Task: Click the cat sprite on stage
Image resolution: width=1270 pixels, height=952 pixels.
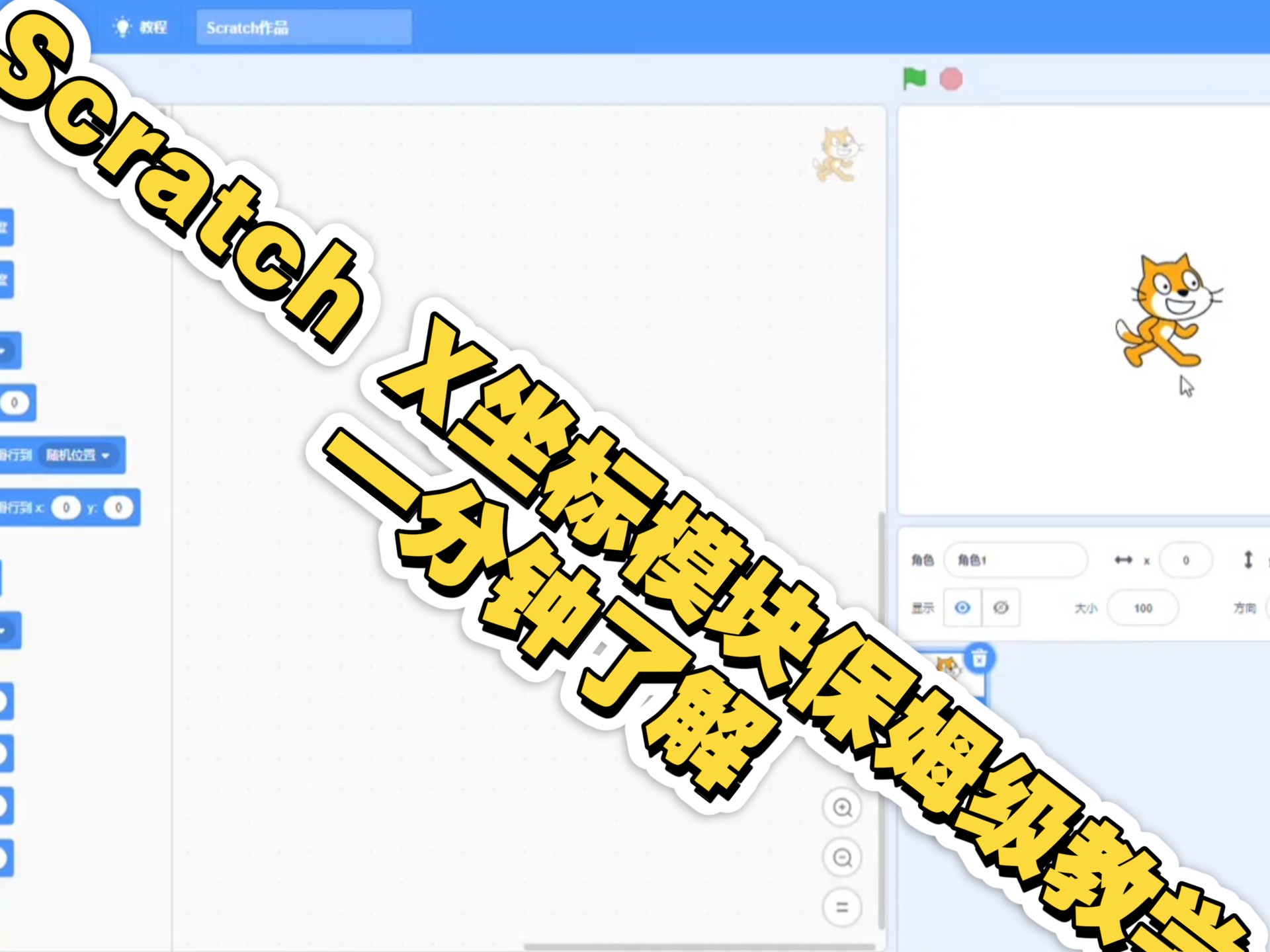Action: tap(1167, 309)
